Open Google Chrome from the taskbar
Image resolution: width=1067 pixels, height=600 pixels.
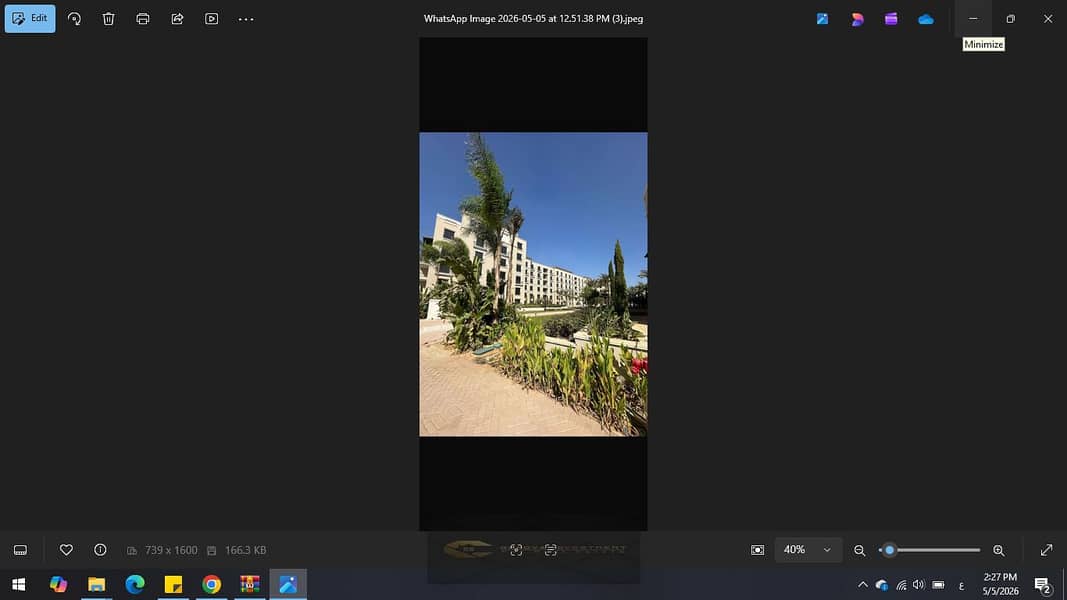[212, 584]
